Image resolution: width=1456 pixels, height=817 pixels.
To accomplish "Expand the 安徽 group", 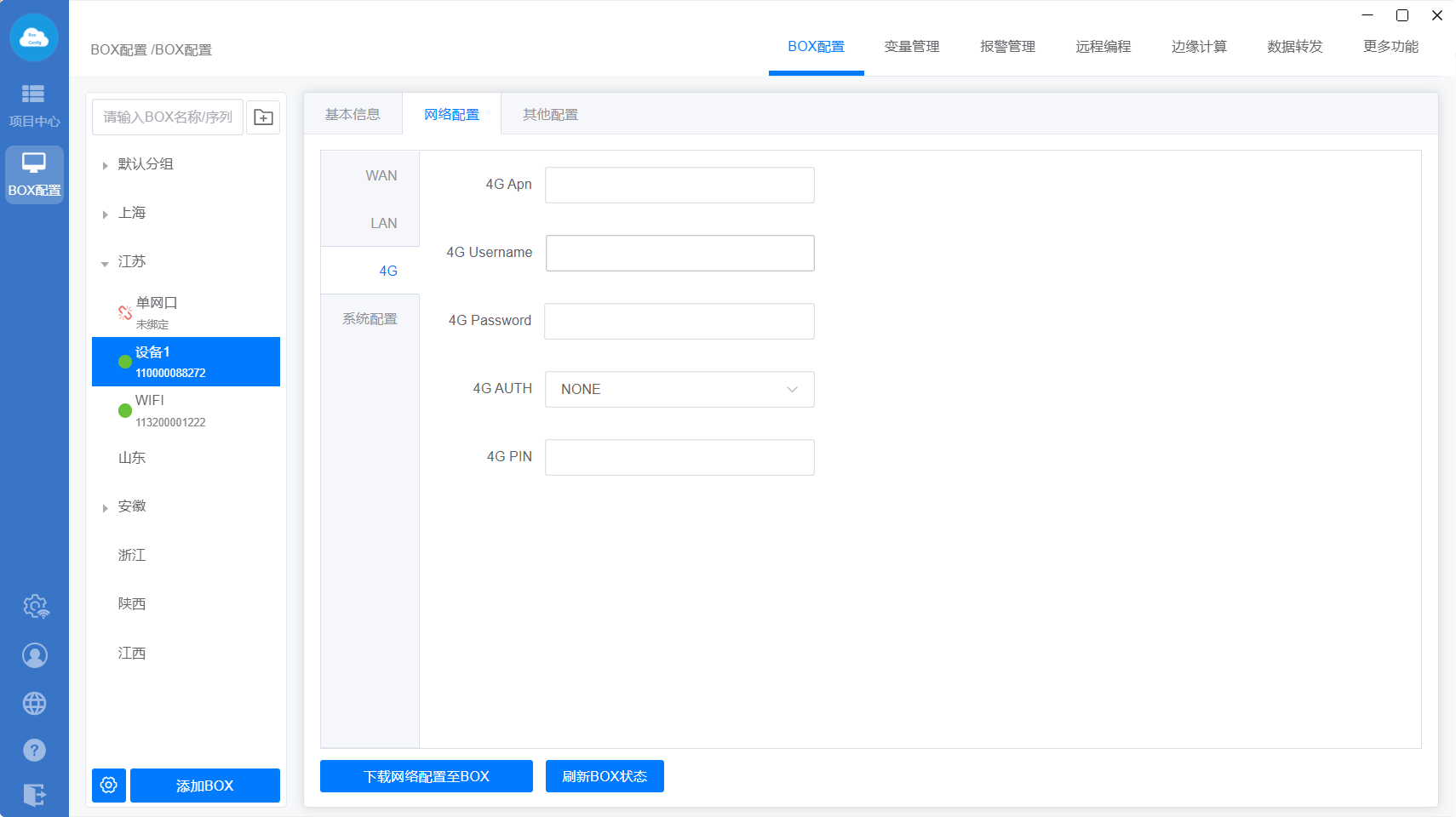I will click(x=105, y=508).
